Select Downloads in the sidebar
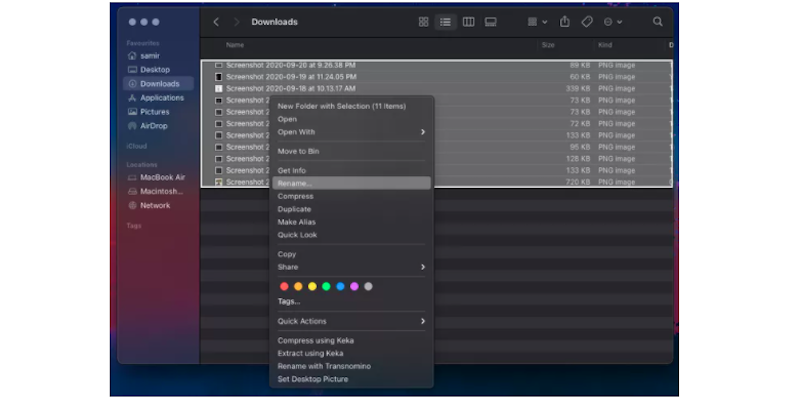The width and height of the screenshot is (800, 401). click(158, 84)
